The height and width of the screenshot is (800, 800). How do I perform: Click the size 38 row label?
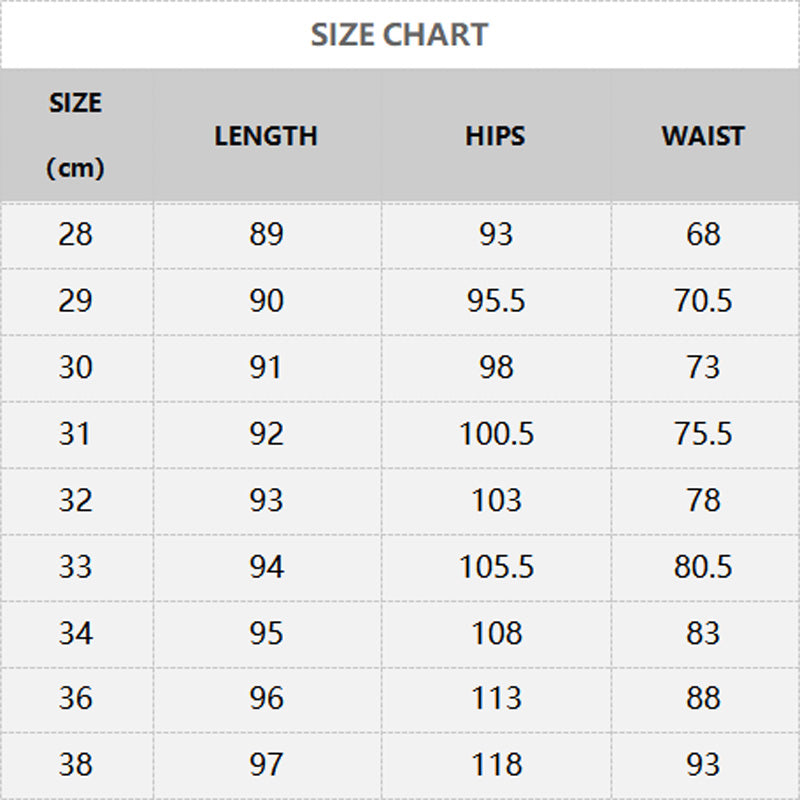(76, 765)
